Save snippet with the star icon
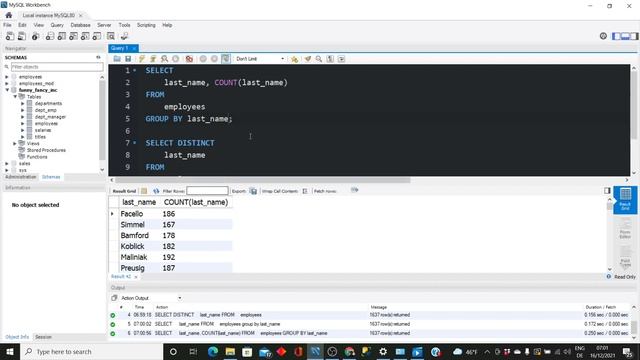This screenshot has width=640, height=360. tap(294, 59)
